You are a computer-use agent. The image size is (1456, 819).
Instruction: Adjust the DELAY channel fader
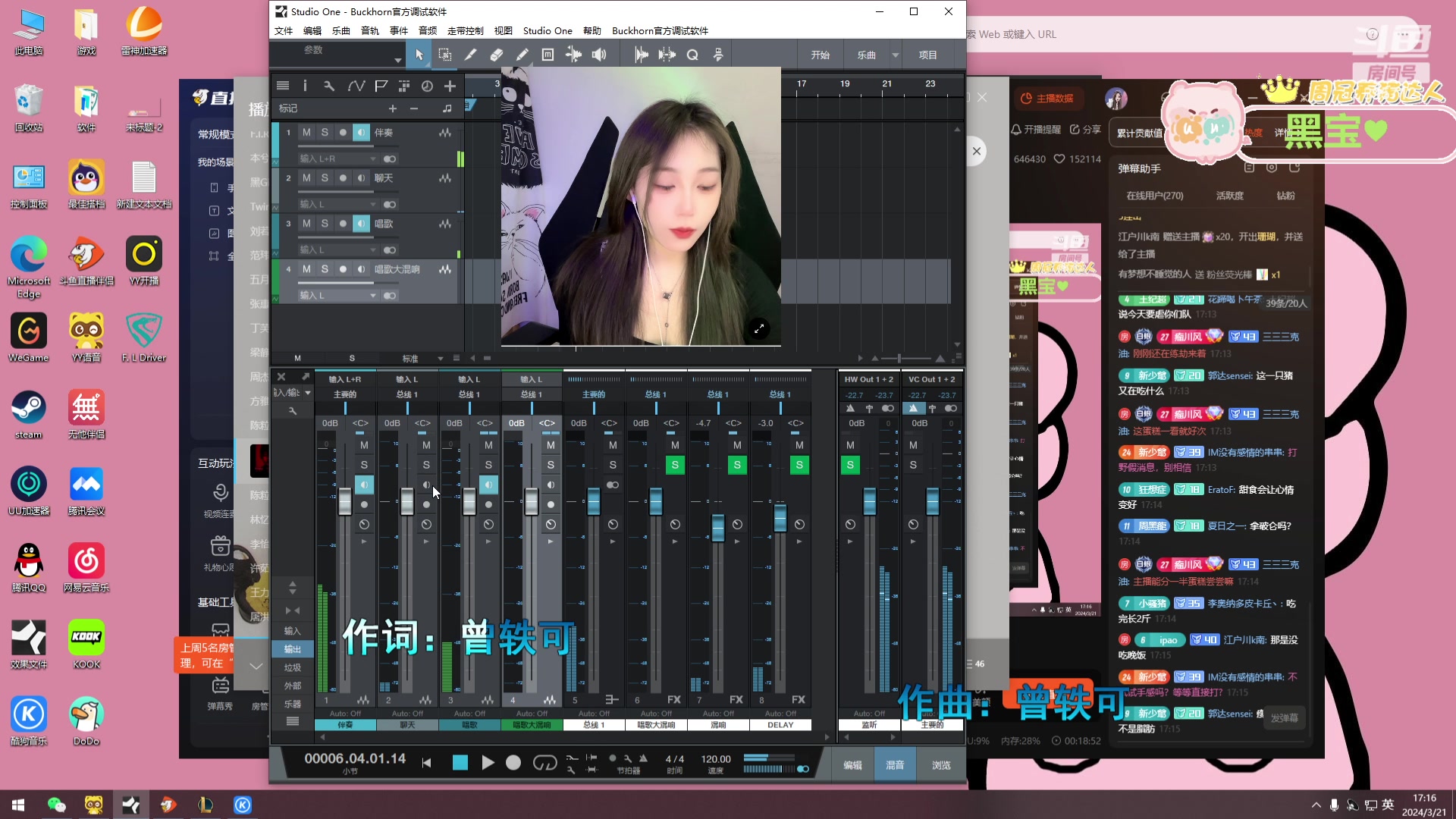[780, 517]
